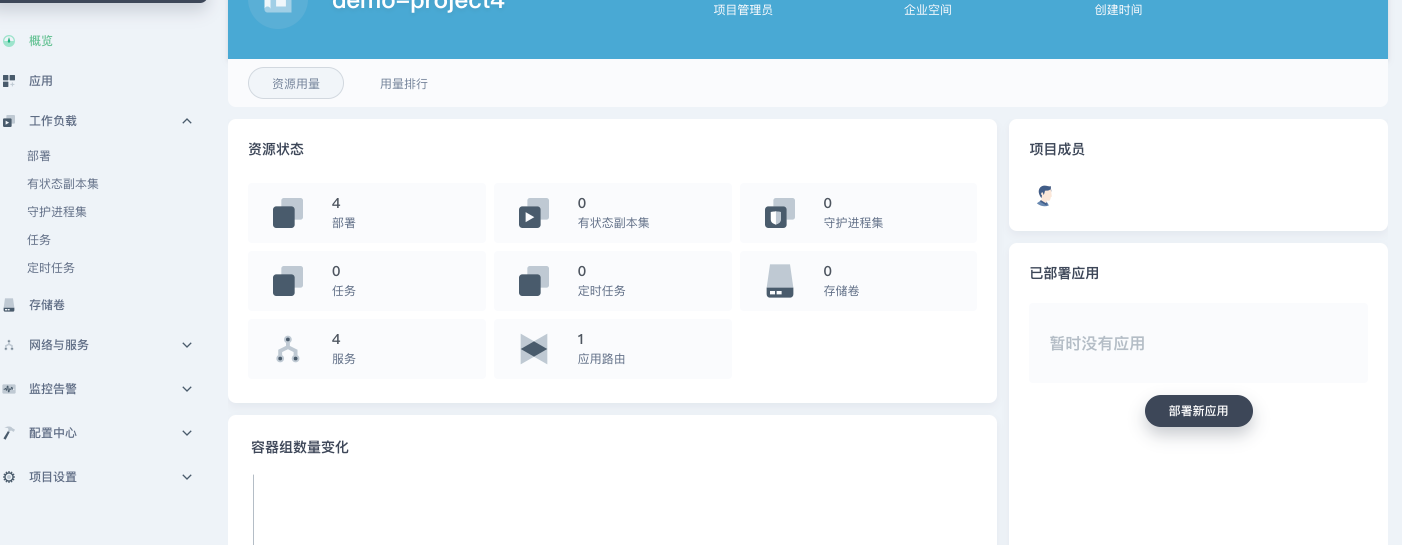
Task: Go to 概览 overview in sidebar
Action: click(x=41, y=41)
